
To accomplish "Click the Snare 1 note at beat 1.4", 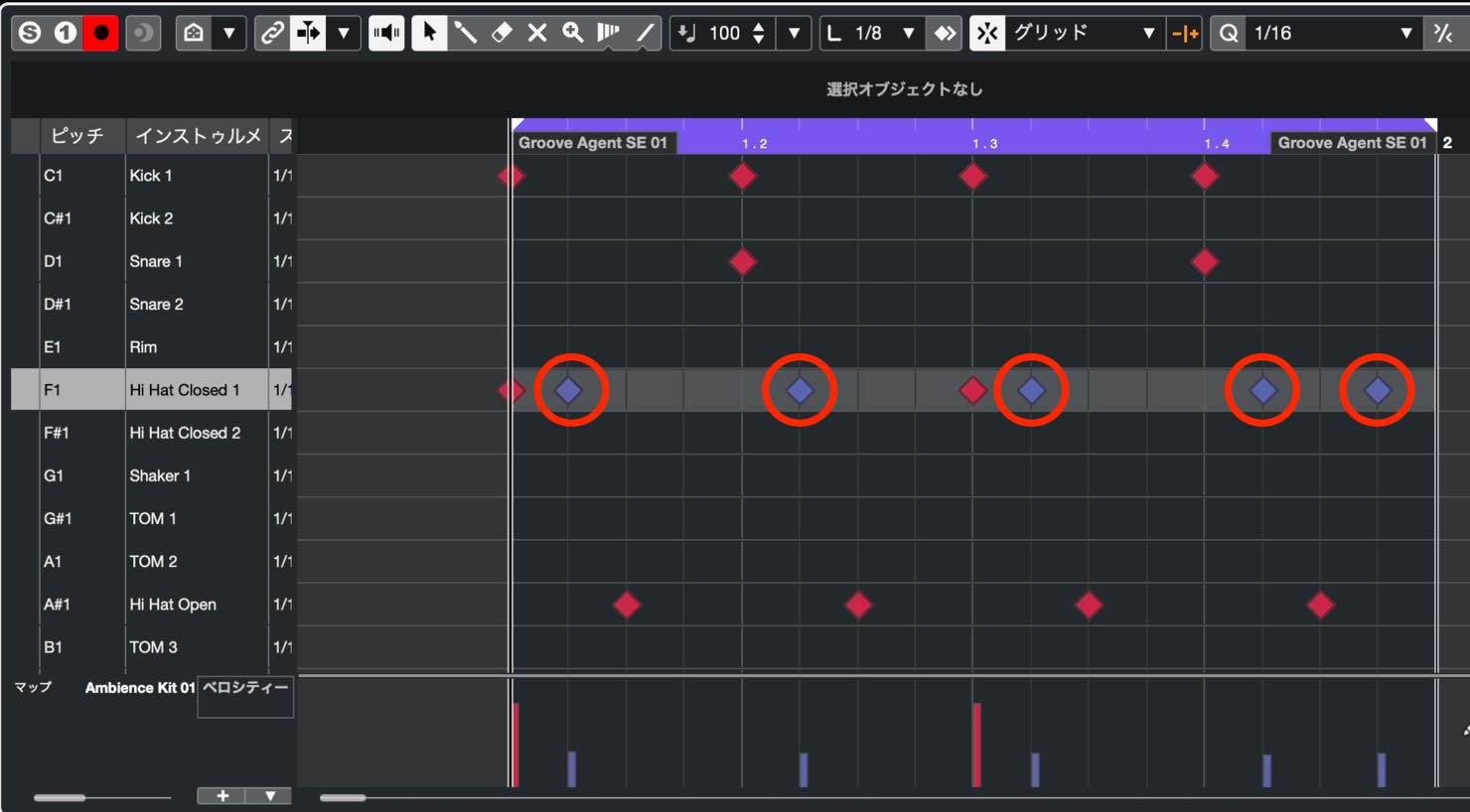I will click(x=1205, y=262).
